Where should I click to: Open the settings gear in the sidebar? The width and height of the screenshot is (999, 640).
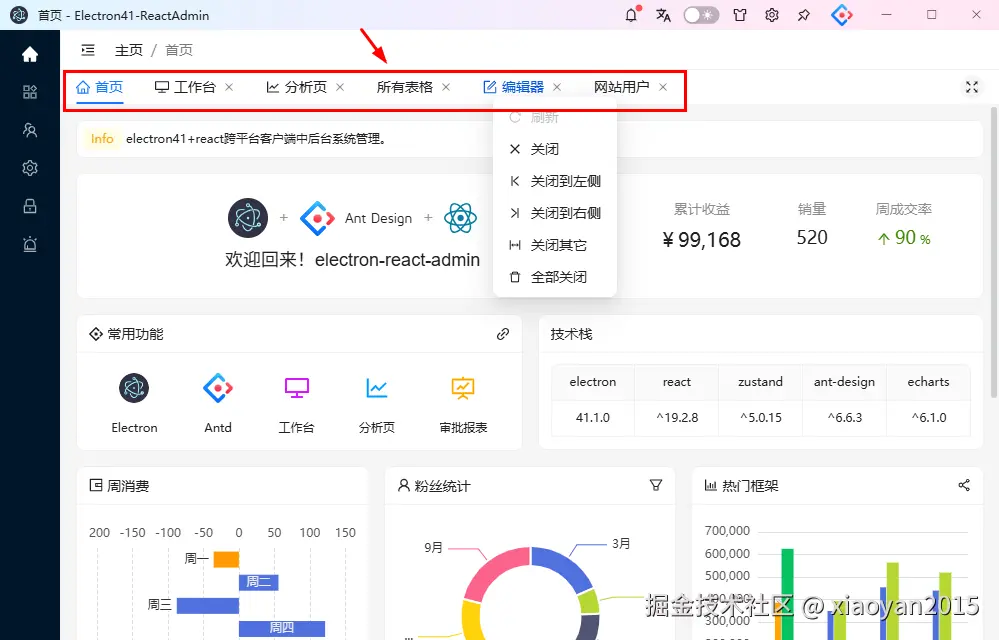click(x=30, y=168)
